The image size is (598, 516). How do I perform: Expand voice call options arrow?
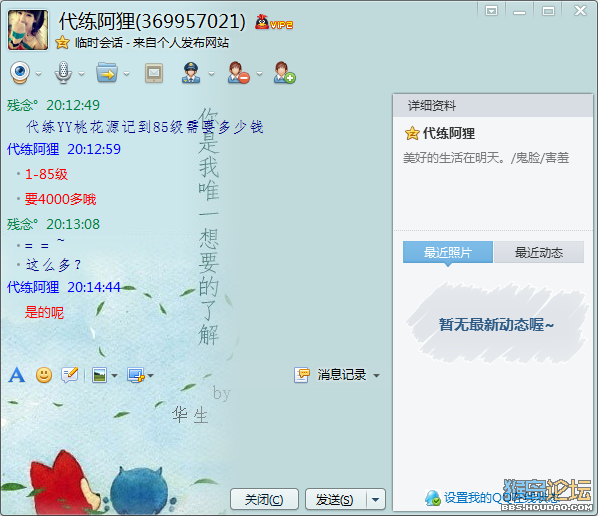coord(81,73)
